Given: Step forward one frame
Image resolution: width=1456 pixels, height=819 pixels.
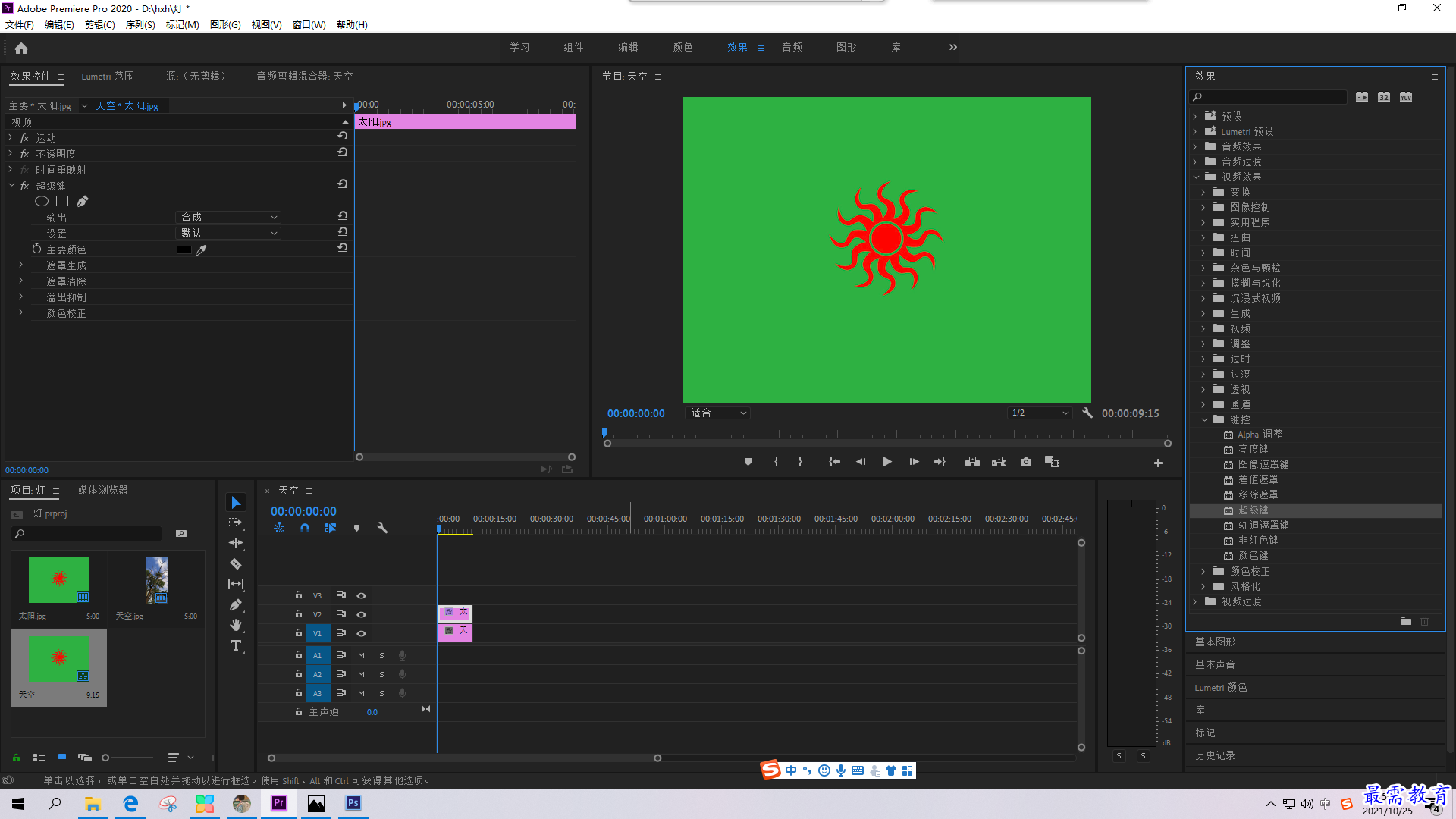Looking at the screenshot, I should (914, 462).
